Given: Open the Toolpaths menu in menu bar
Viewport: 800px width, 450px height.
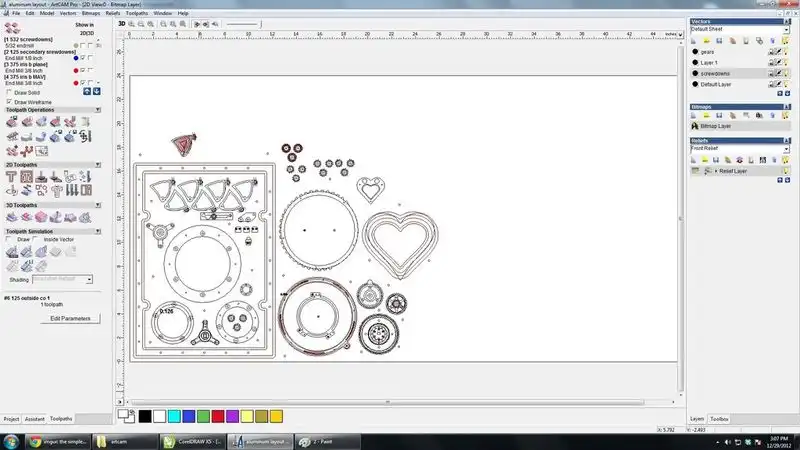Looking at the screenshot, I should pos(137,12).
